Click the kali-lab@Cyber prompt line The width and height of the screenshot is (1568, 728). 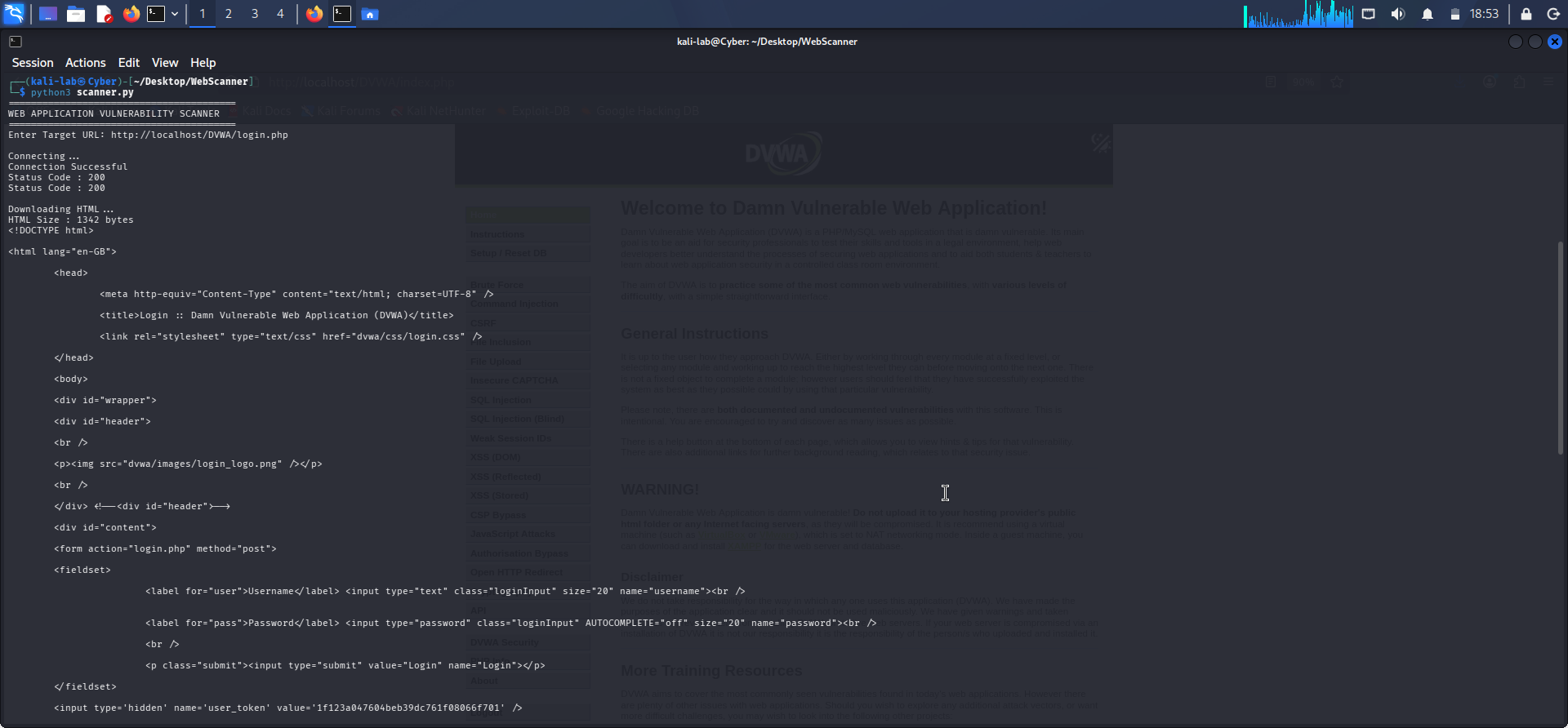point(131,82)
